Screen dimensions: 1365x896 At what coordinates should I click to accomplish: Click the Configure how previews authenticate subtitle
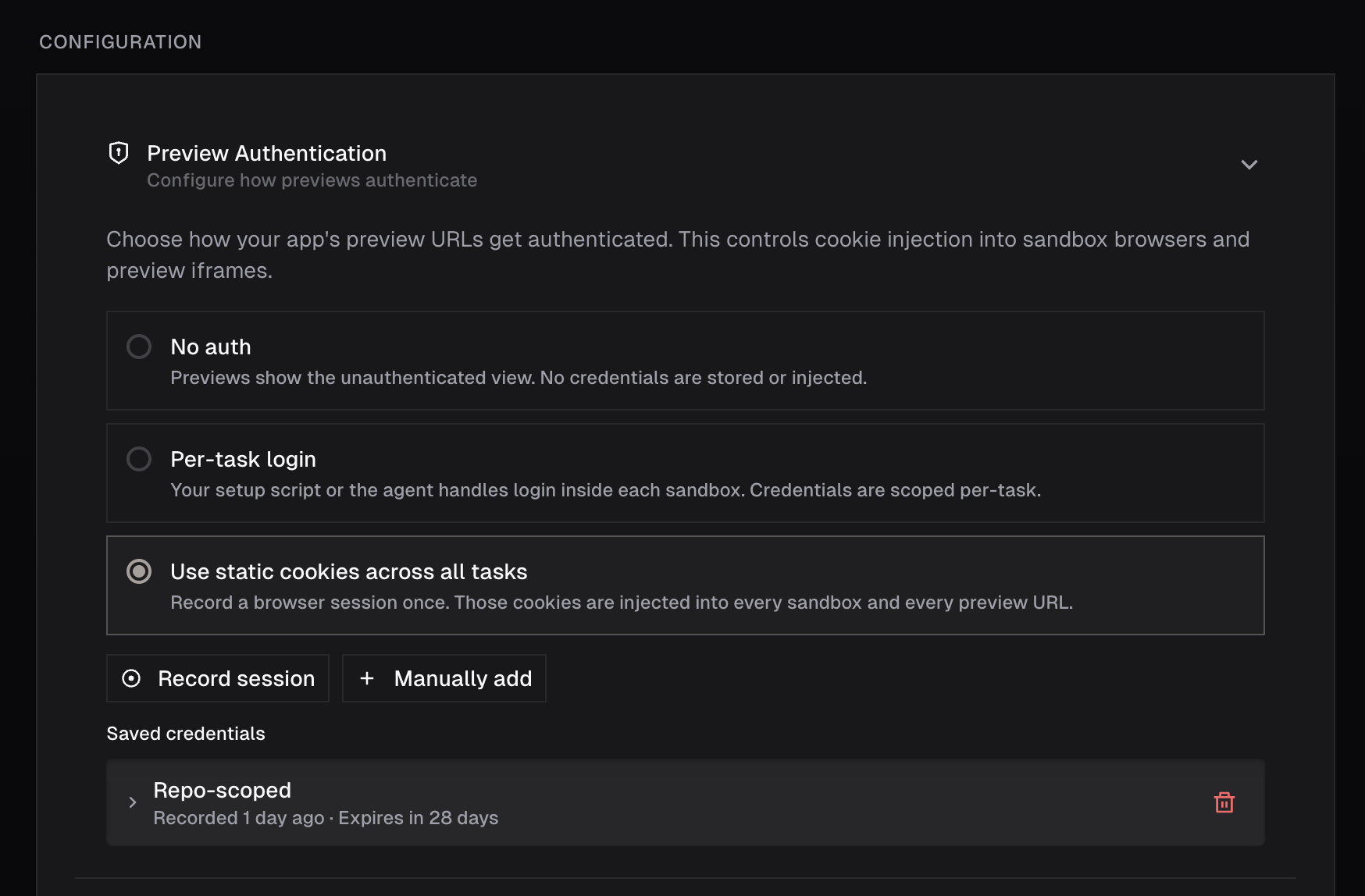pos(312,180)
